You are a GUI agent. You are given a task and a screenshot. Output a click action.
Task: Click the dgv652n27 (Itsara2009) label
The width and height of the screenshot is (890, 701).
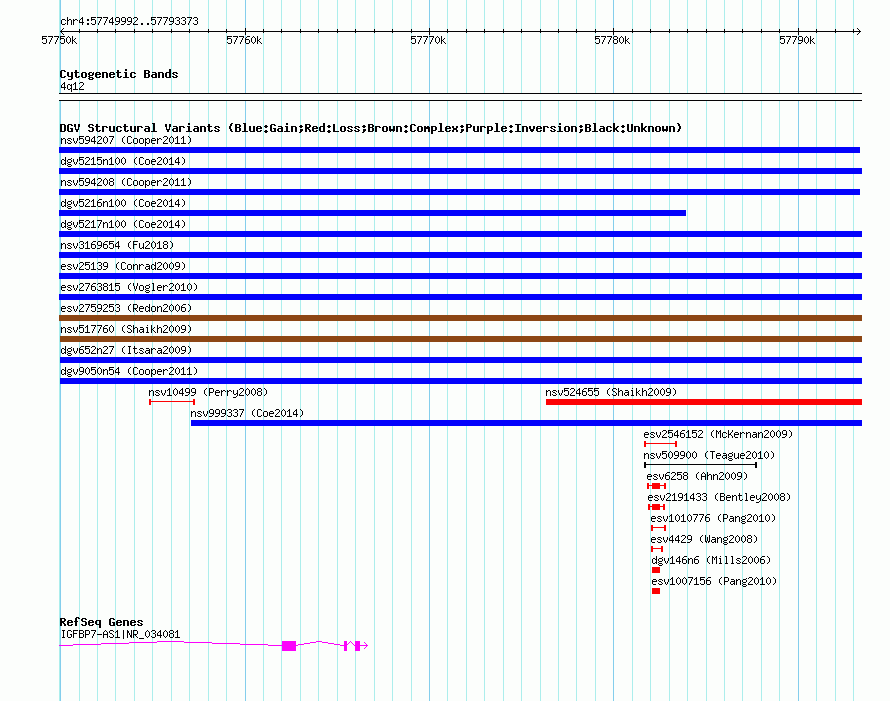(126, 350)
